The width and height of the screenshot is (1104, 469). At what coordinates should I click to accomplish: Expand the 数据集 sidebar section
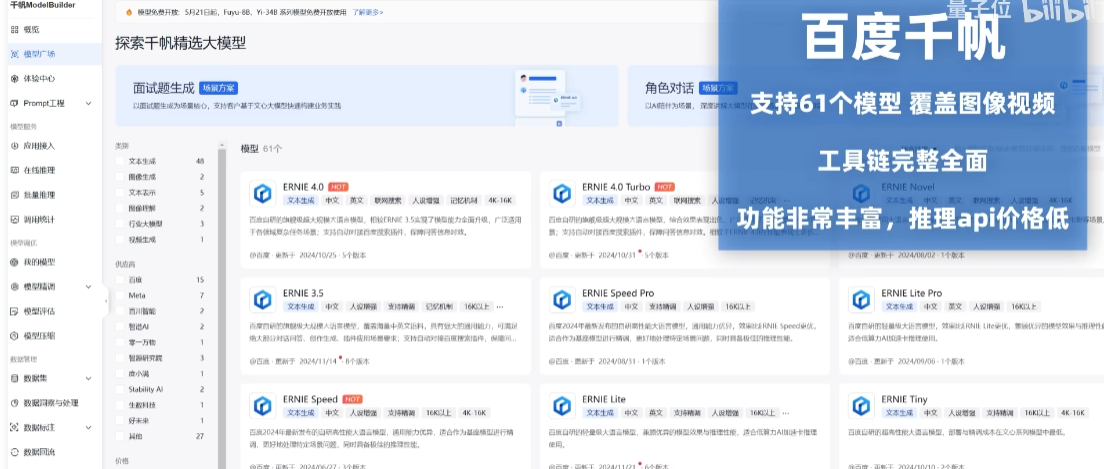[x=88, y=379]
